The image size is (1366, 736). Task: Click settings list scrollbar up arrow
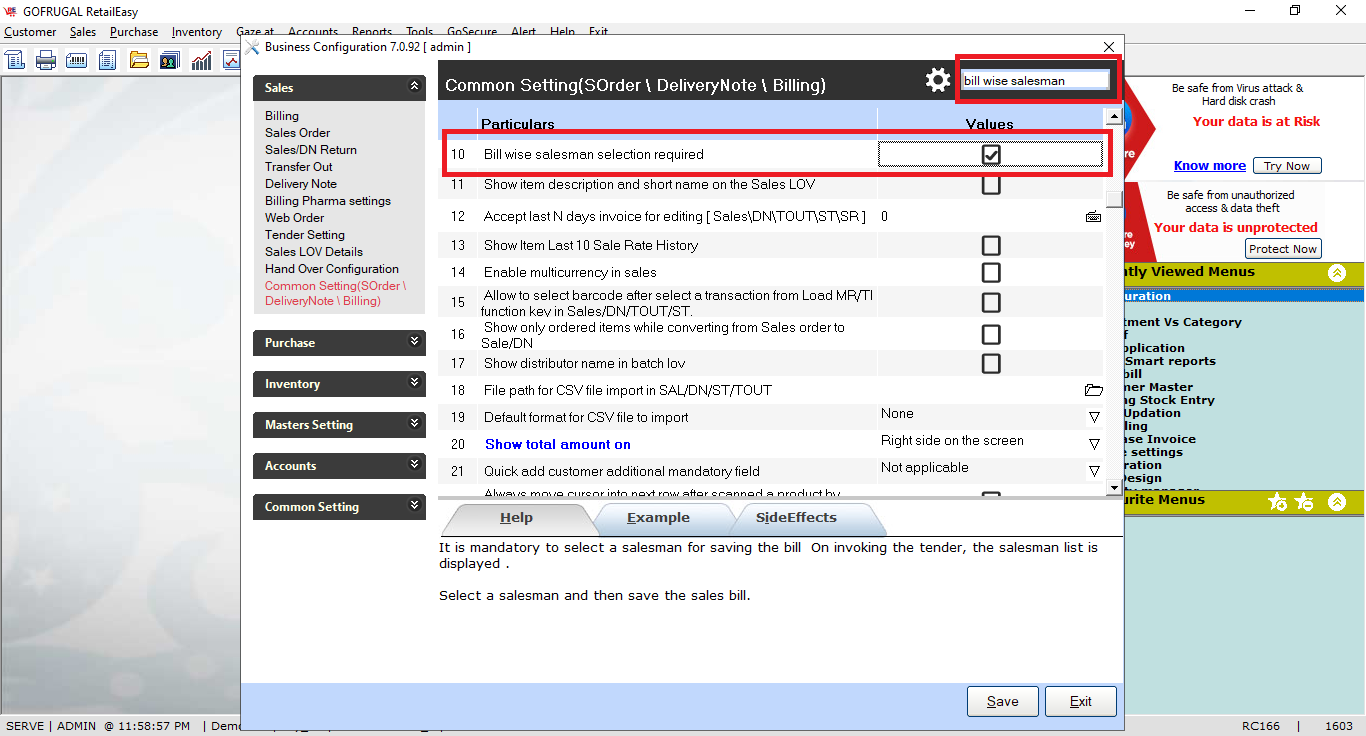1114,117
